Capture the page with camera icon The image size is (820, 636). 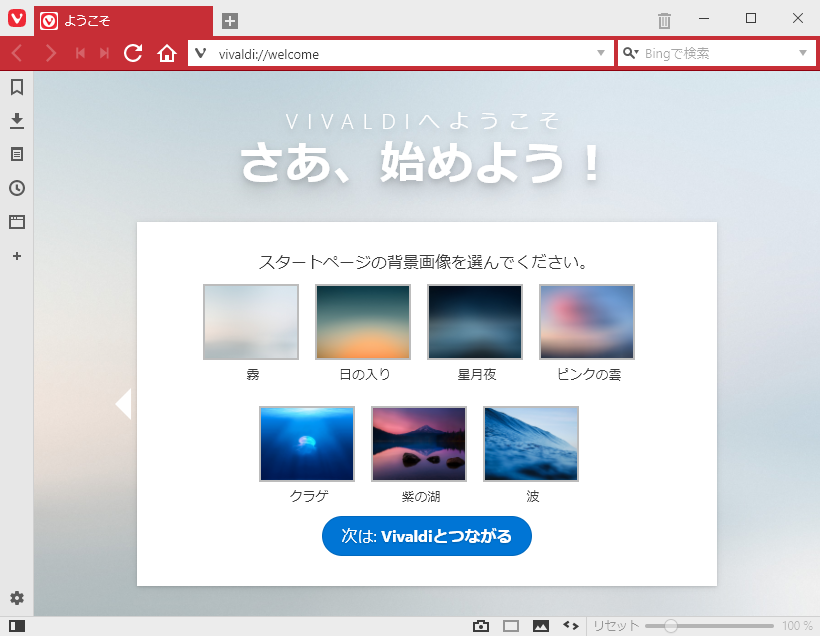pos(481,626)
